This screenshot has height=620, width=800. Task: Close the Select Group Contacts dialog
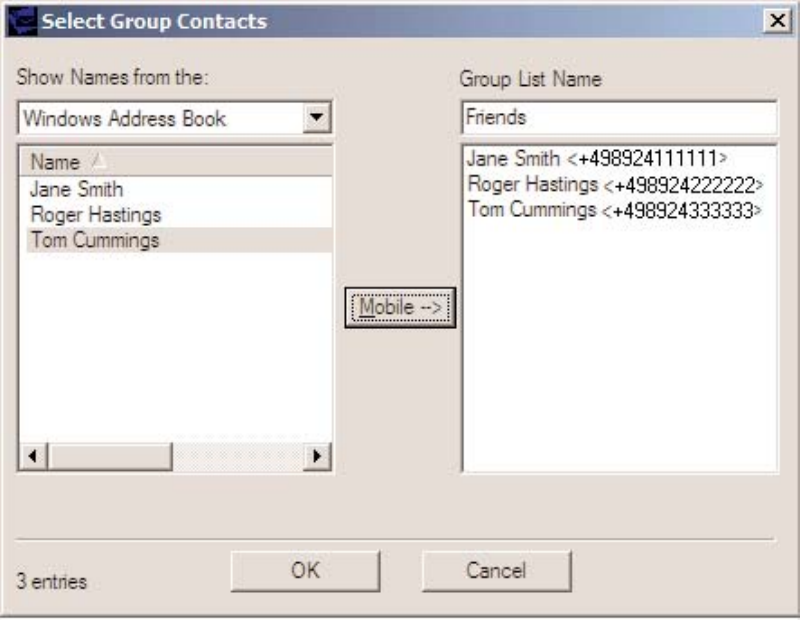[777, 21]
